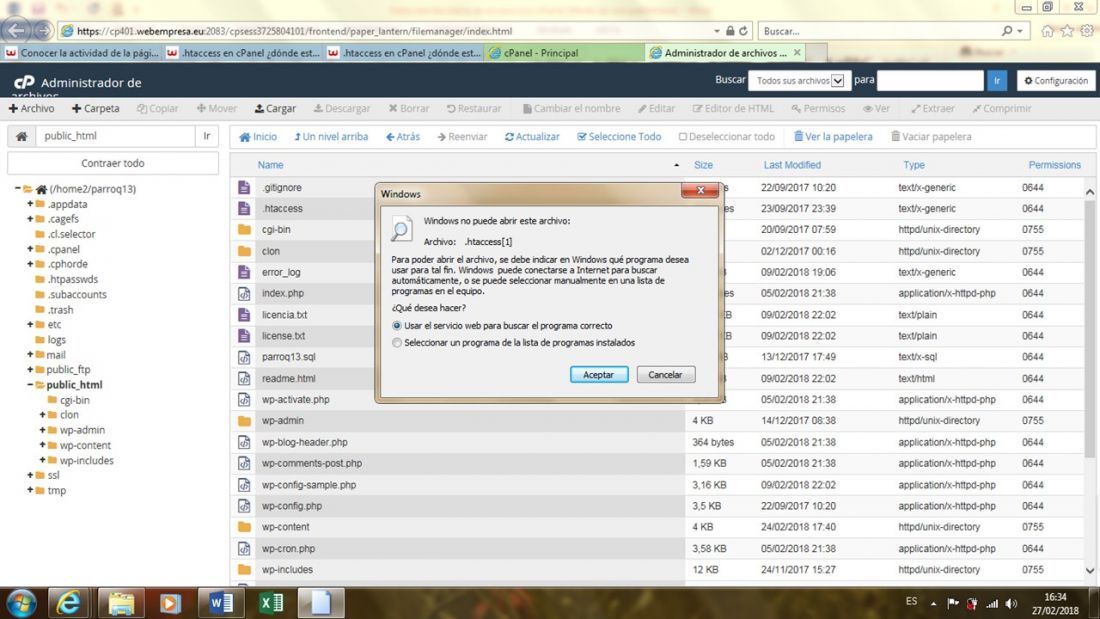Select 'Usar el servicio web' radio option
The height and width of the screenshot is (619, 1100).
[397, 326]
